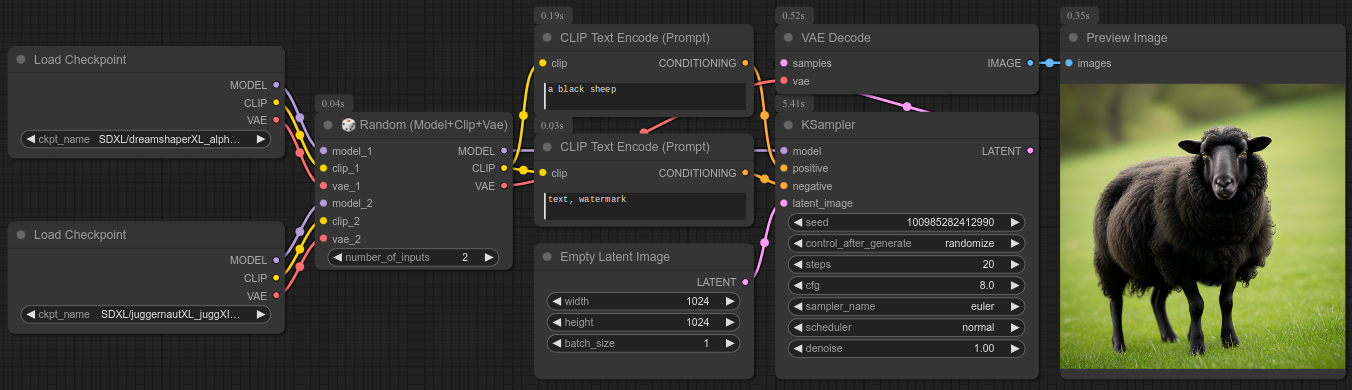
Task: Click the Random node's MODEL output dot
Action: coord(504,151)
